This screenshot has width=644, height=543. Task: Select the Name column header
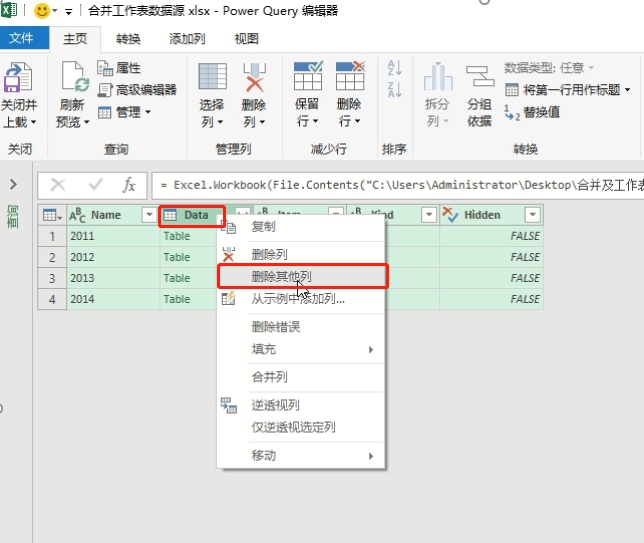113,215
